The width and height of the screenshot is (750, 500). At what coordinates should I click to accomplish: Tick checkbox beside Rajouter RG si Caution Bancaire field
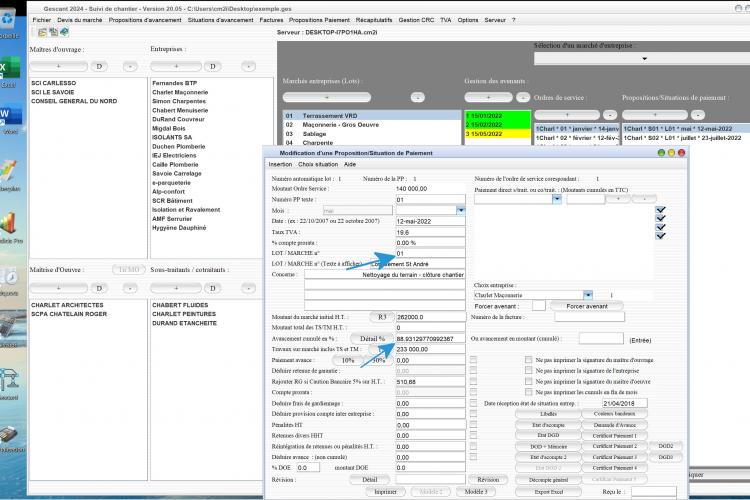pyautogui.click(x=473, y=381)
